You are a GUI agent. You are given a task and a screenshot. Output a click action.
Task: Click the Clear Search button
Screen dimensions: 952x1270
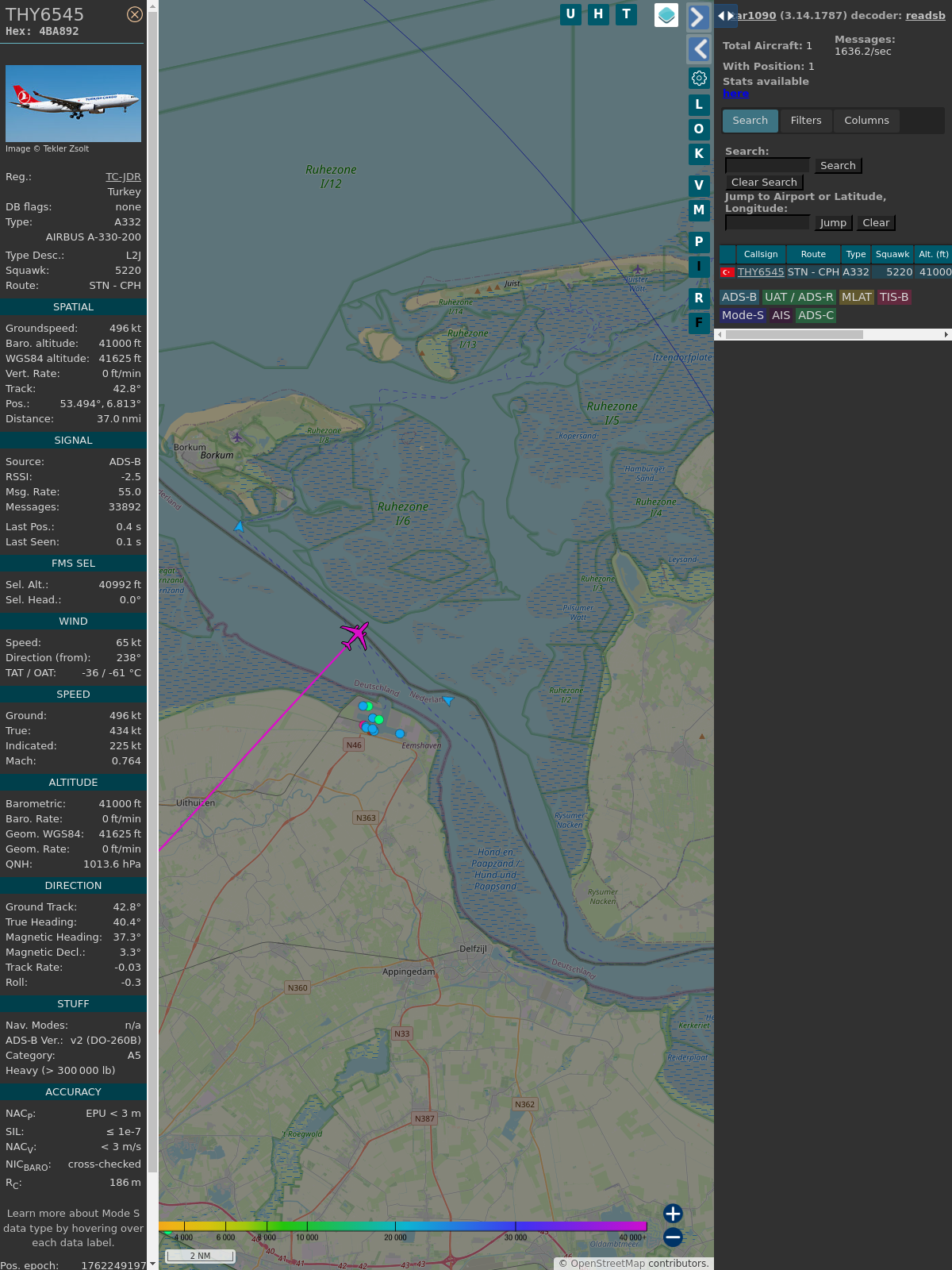coord(764,182)
